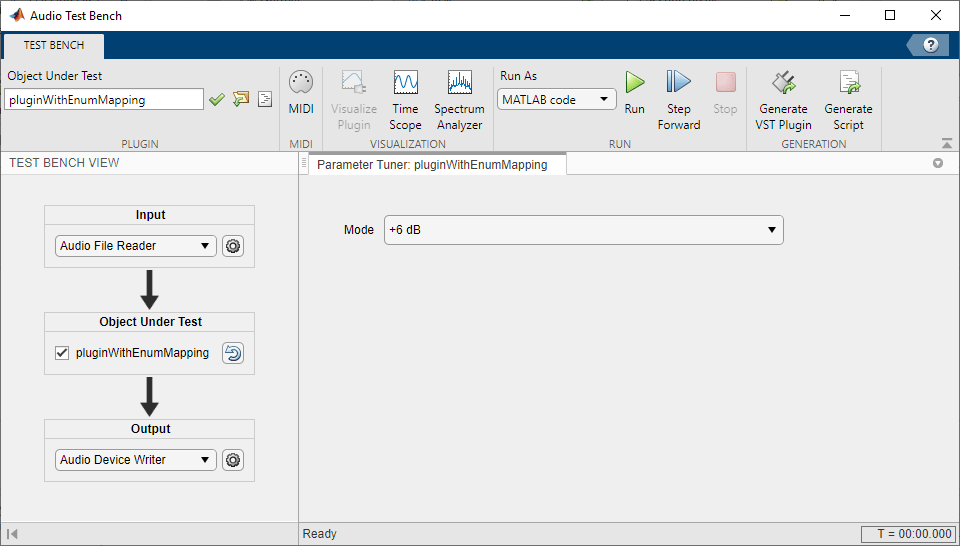Open Audio Device Writer settings gear
The image size is (960, 546).
tap(233, 460)
